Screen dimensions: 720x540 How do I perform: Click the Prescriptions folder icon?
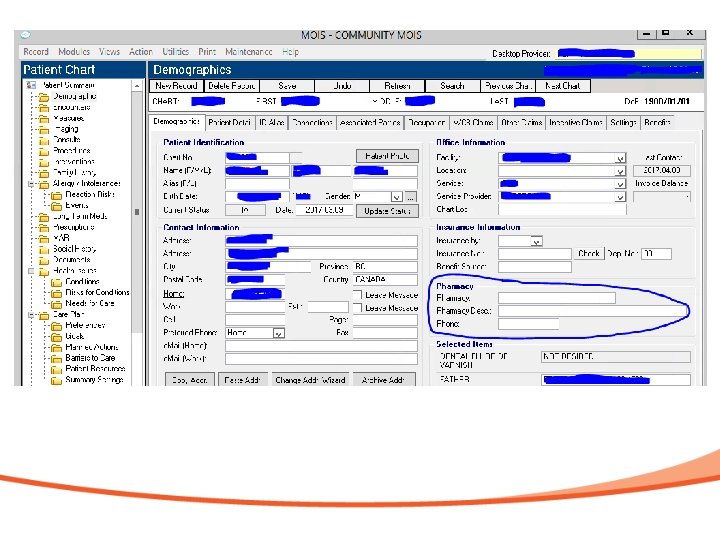44,228
